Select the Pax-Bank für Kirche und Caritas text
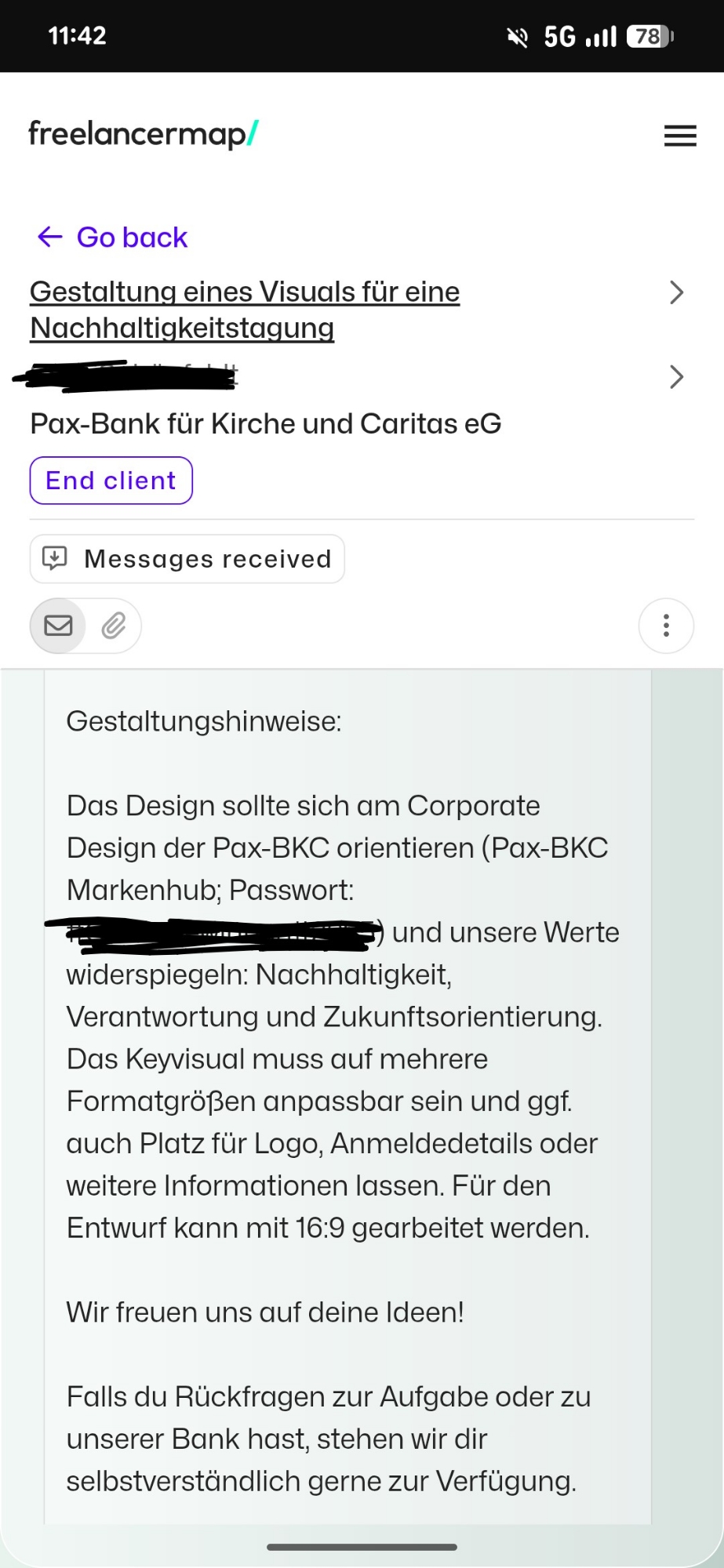724x1568 pixels. 265,424
